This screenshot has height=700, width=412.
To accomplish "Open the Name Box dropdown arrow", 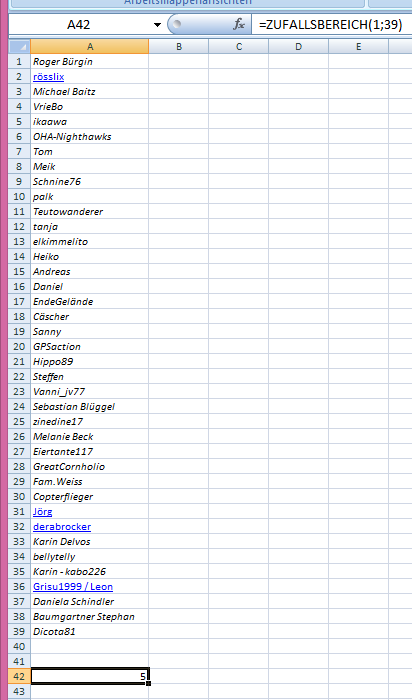I will [157, 25].
